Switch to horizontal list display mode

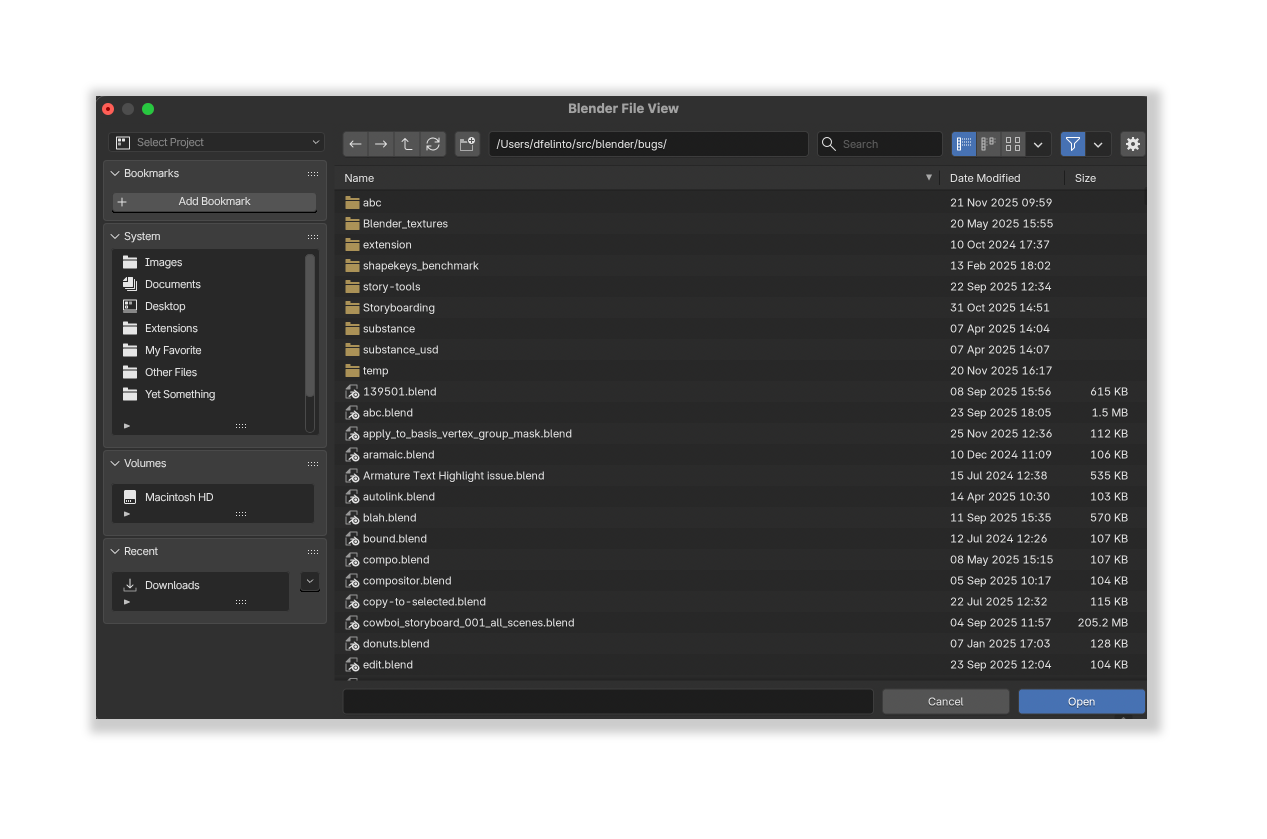(x=989, y=144)
